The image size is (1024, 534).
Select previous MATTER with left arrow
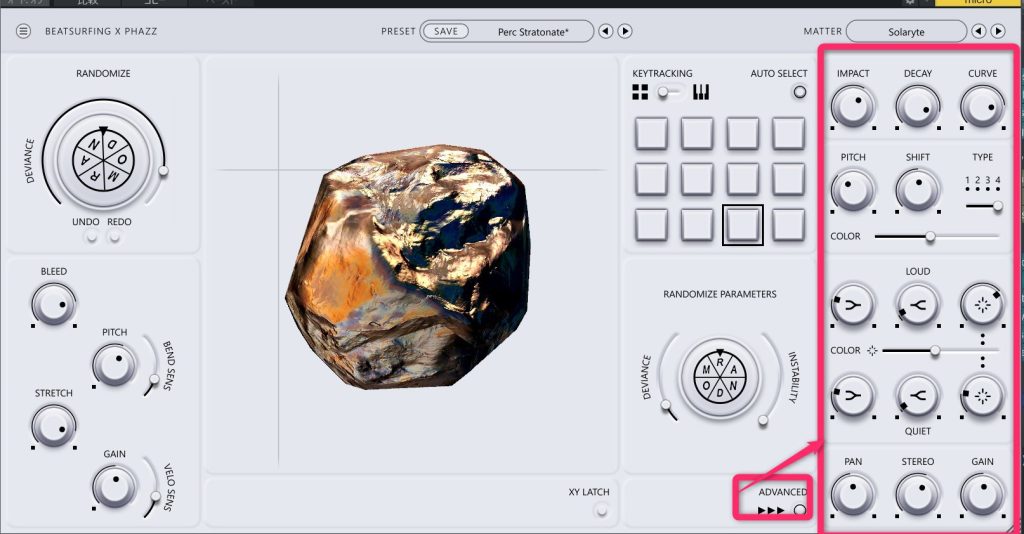click(979, 32)
